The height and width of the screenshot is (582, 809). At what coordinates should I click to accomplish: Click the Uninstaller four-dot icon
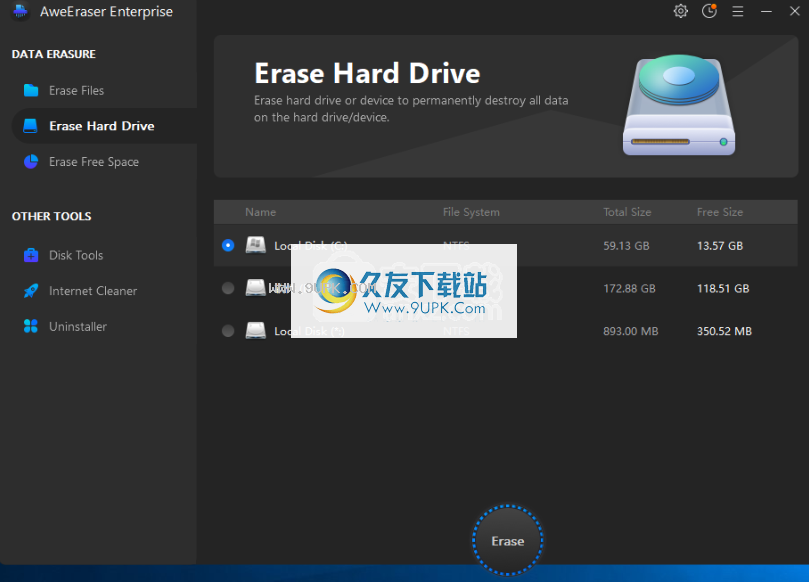pos(31,326)
